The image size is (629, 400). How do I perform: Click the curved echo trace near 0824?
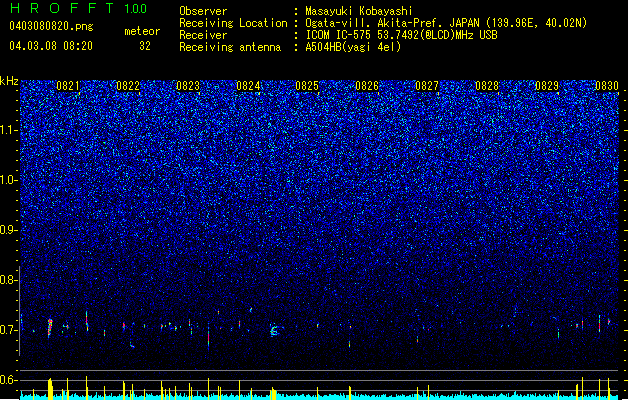(274, 331)
